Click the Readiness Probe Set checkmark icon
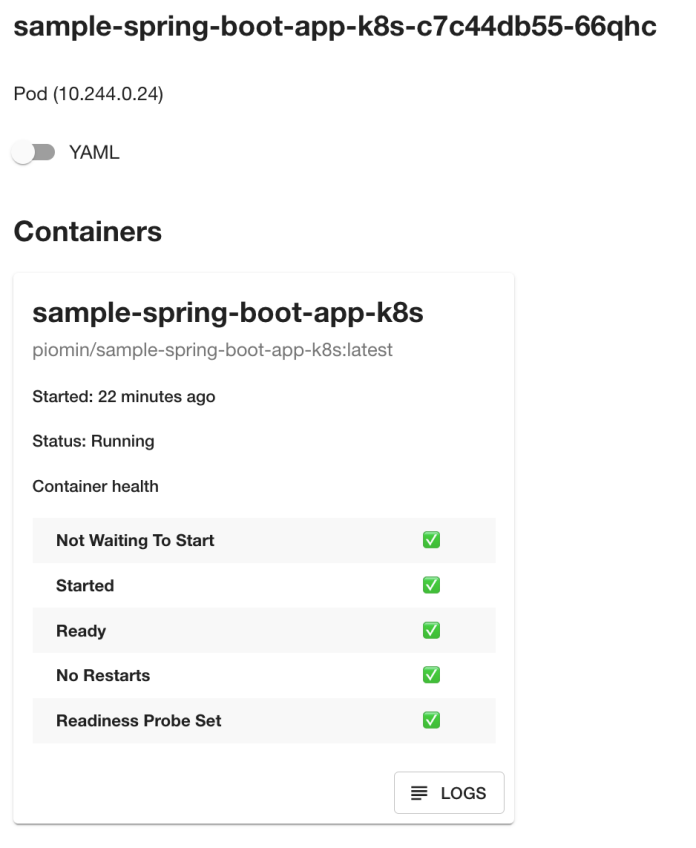 pos(431,720)
